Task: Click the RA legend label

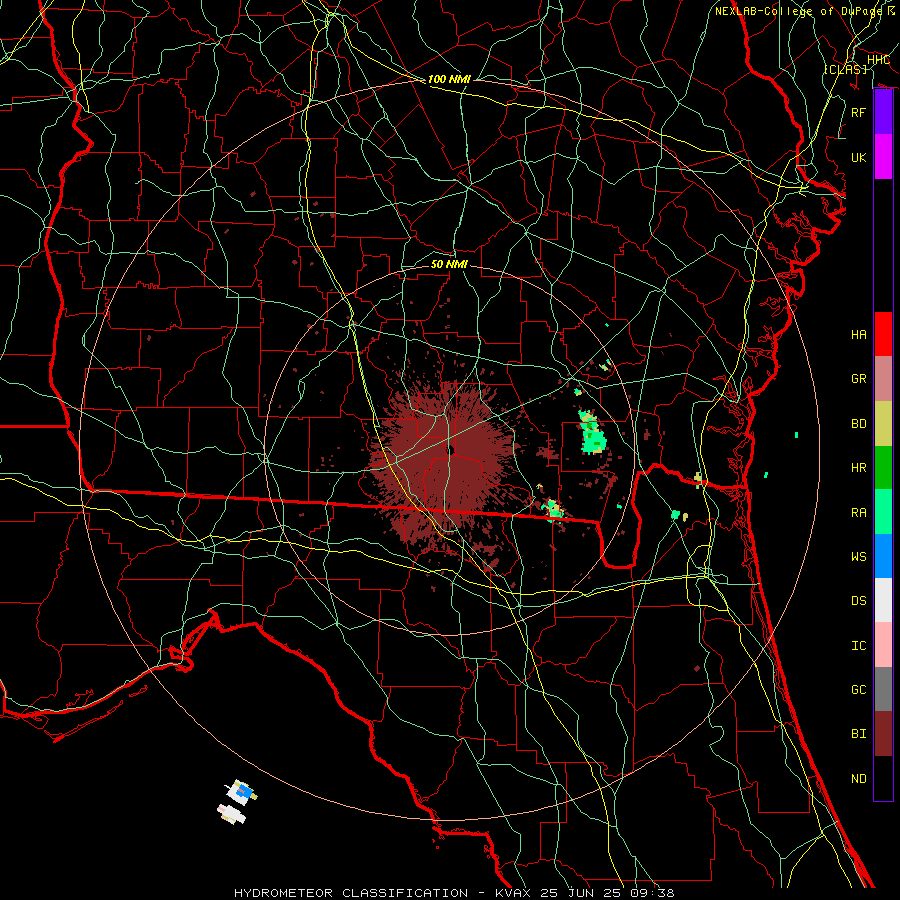Action: (858, 512)
